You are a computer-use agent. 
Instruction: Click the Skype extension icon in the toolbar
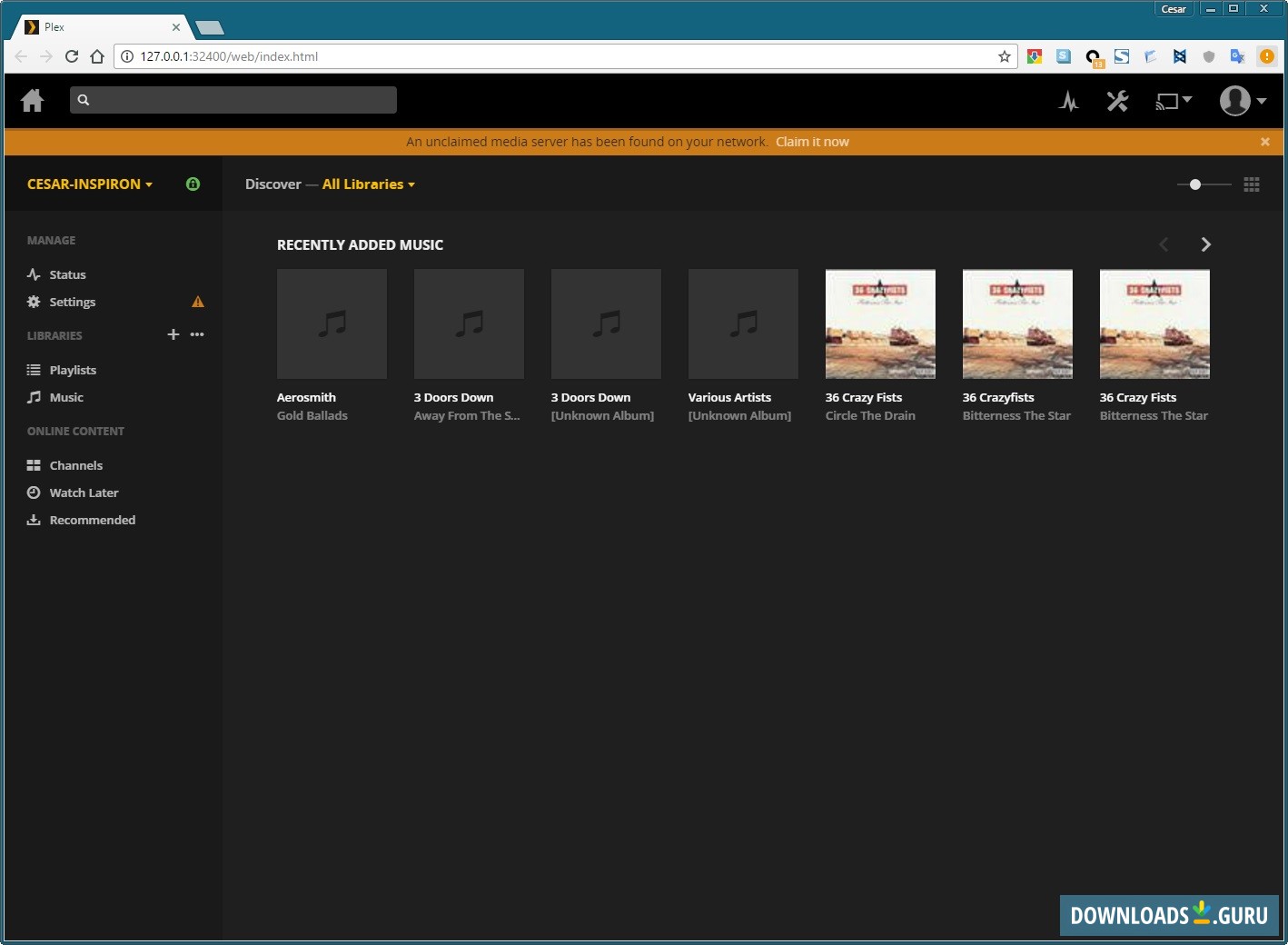point(1064,56)
